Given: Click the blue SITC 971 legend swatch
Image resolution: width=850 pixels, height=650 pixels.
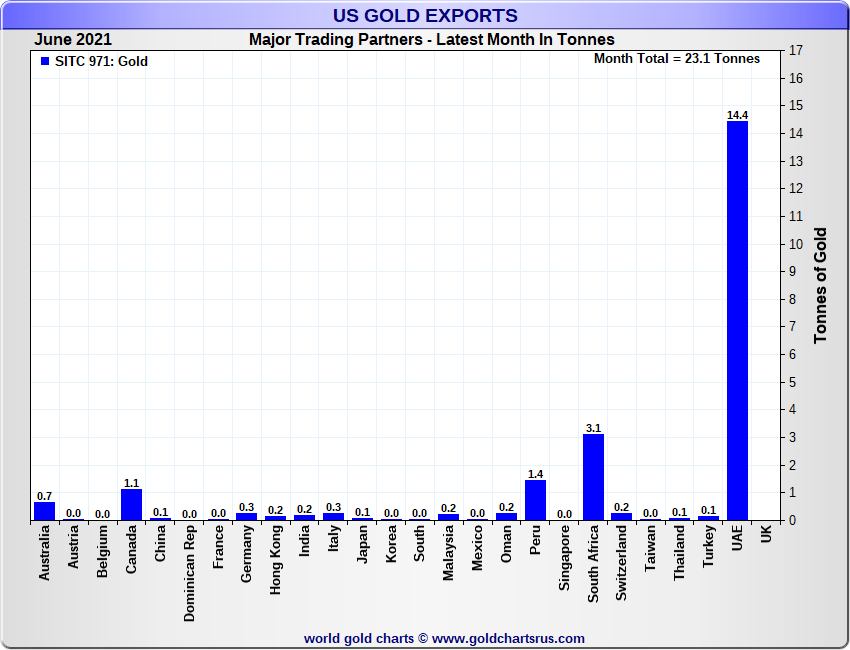Looking at the screenshot, I should (x=44, y=62).
